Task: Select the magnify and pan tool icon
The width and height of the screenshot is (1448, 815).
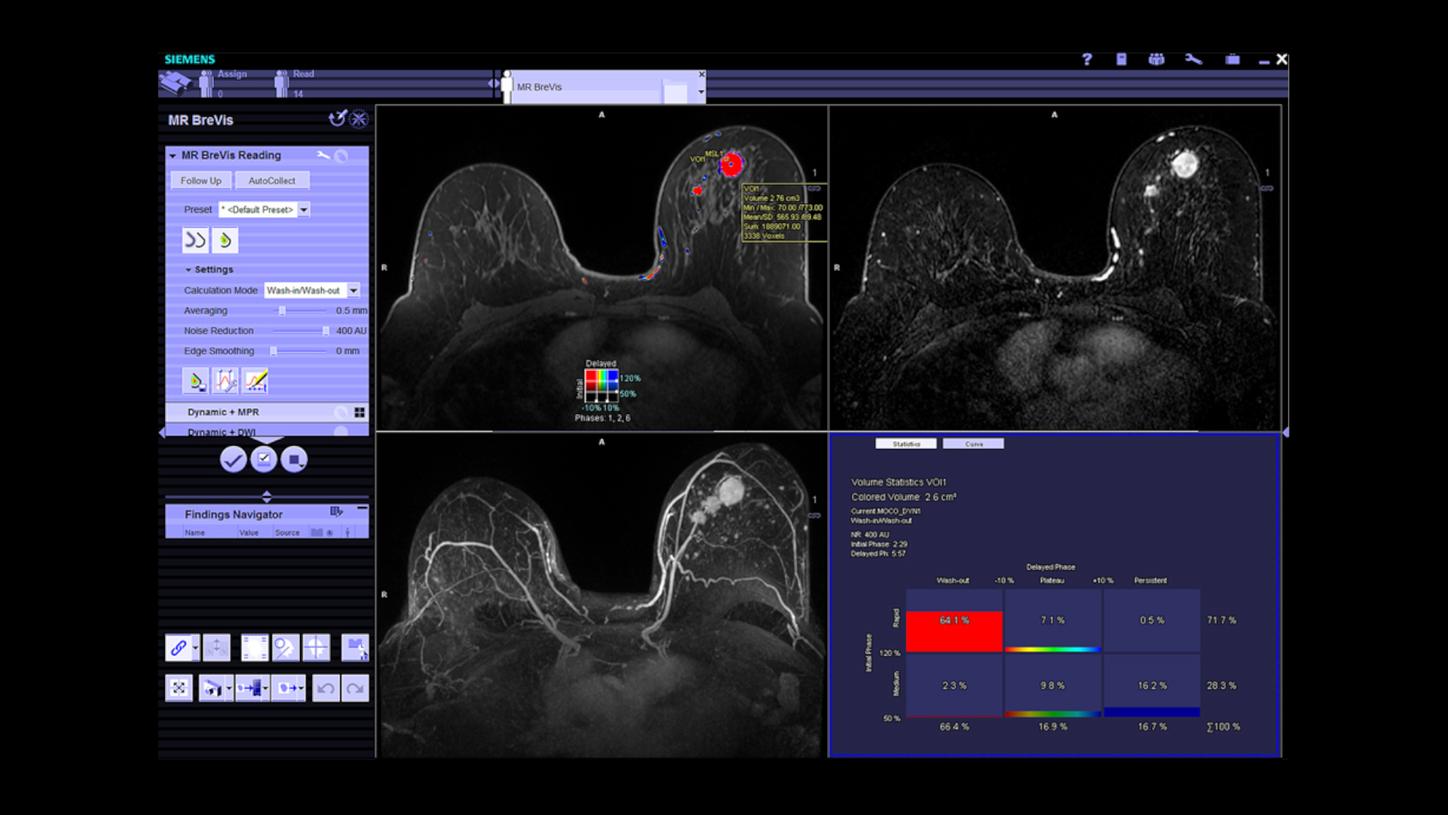Action: coord(285,648)
